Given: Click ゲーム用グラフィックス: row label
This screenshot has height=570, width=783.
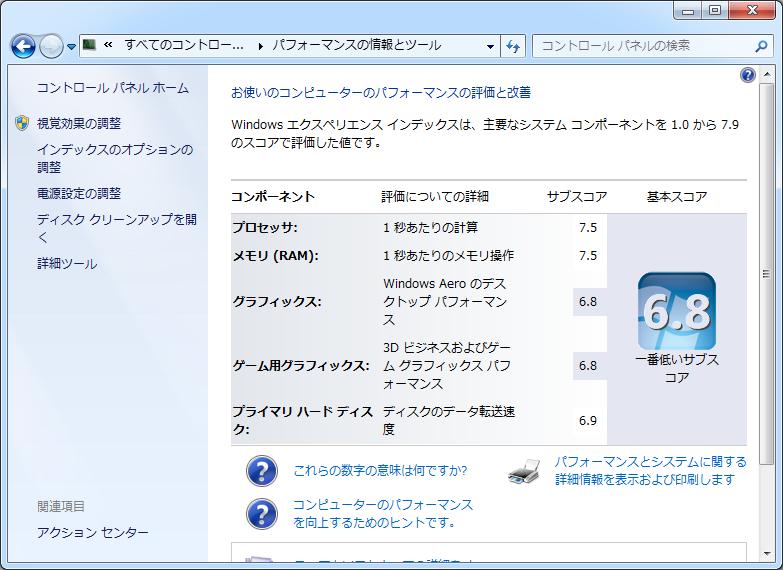Looking at the screenshot, I should [301, 365].
